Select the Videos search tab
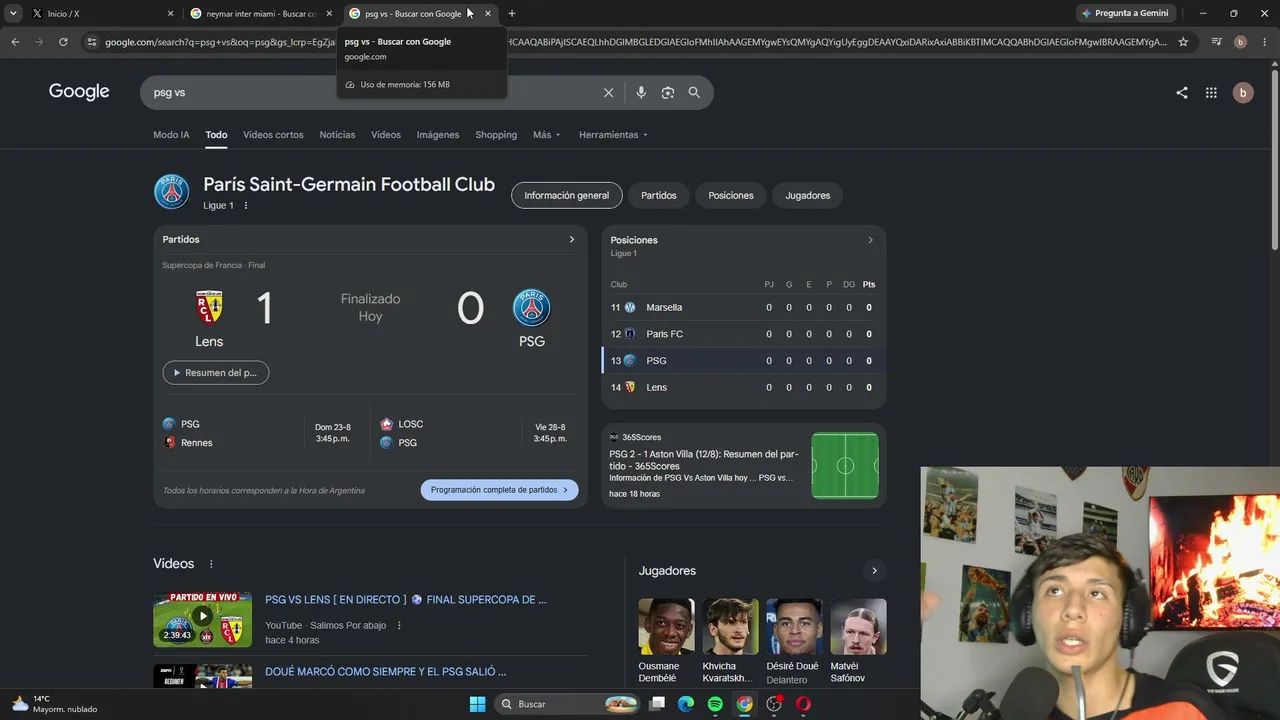The width and height of the screenshot is (1280, 720). 386,135
